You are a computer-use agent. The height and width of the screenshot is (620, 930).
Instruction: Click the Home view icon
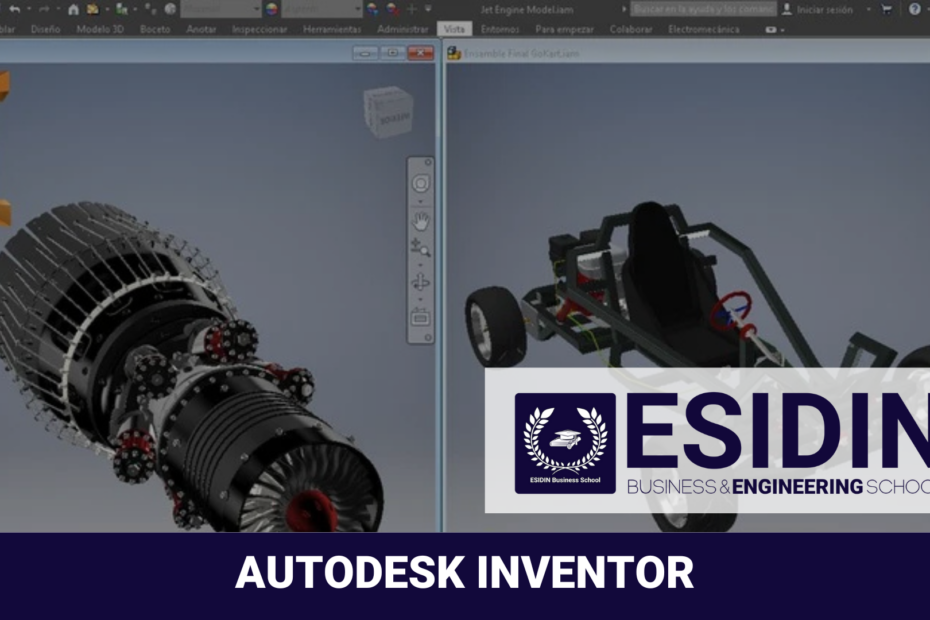click(x=74, y=9)
